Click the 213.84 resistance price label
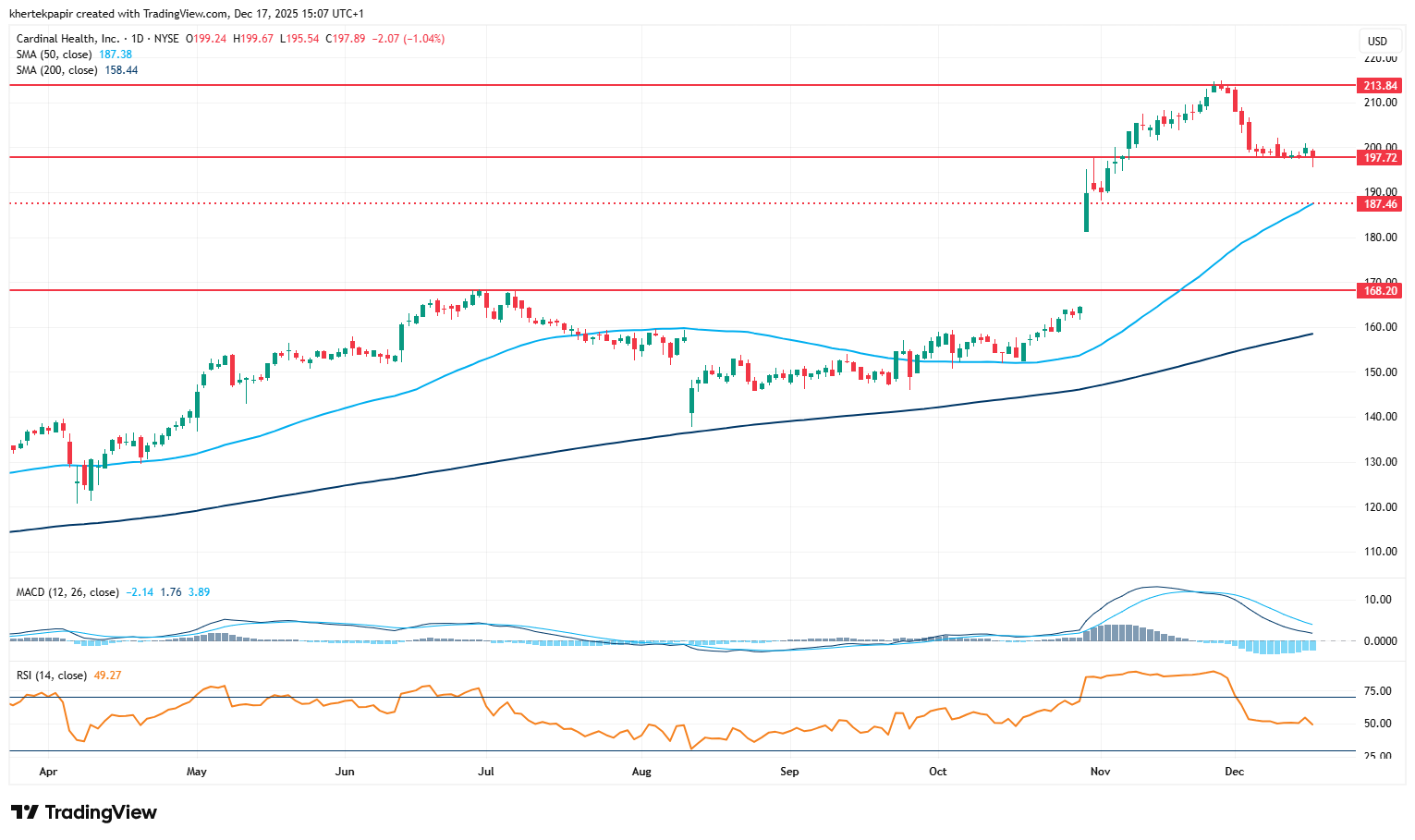 coord(1380,86)
